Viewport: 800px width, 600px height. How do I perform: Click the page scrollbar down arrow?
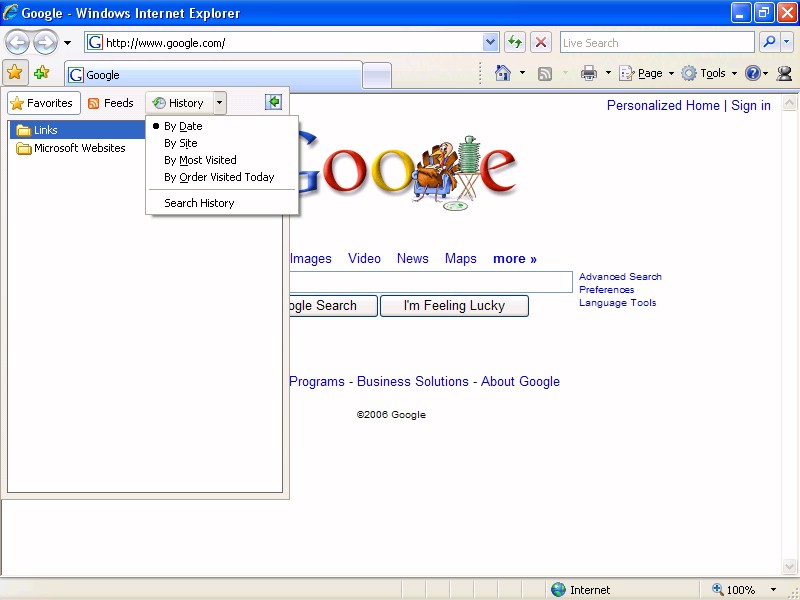789,566
